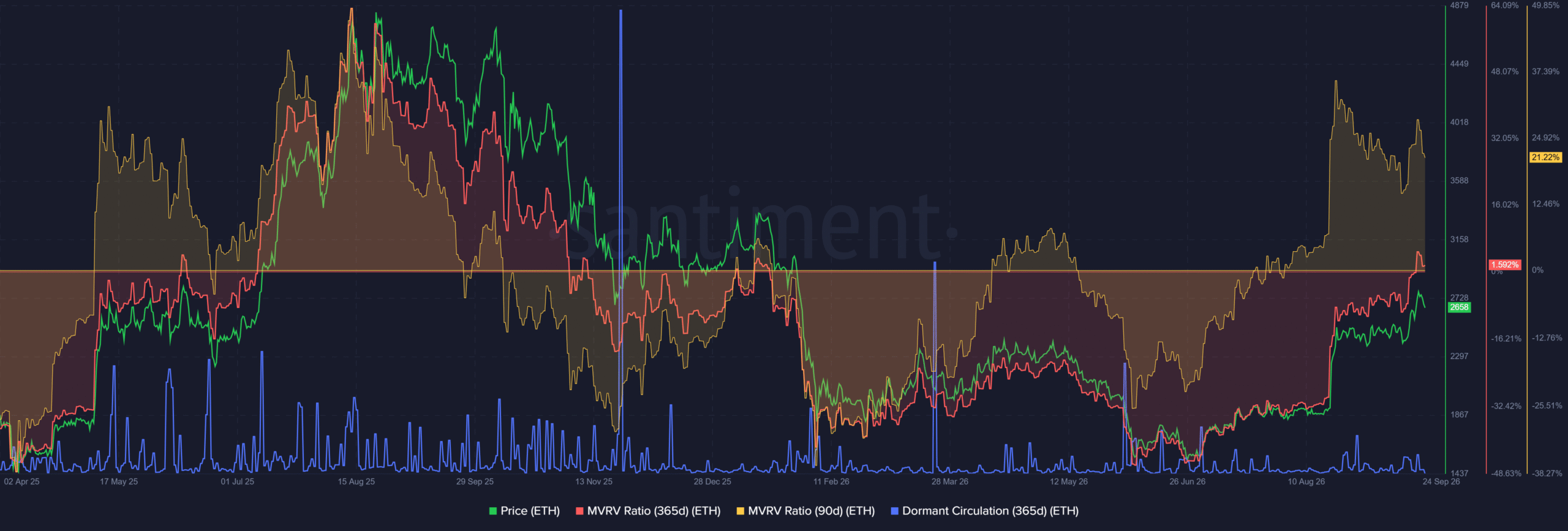Click the blue Dormant Circulation legend swatch
The height and width of the screenshot is (531, 1568).
click(x=895, y=511)
